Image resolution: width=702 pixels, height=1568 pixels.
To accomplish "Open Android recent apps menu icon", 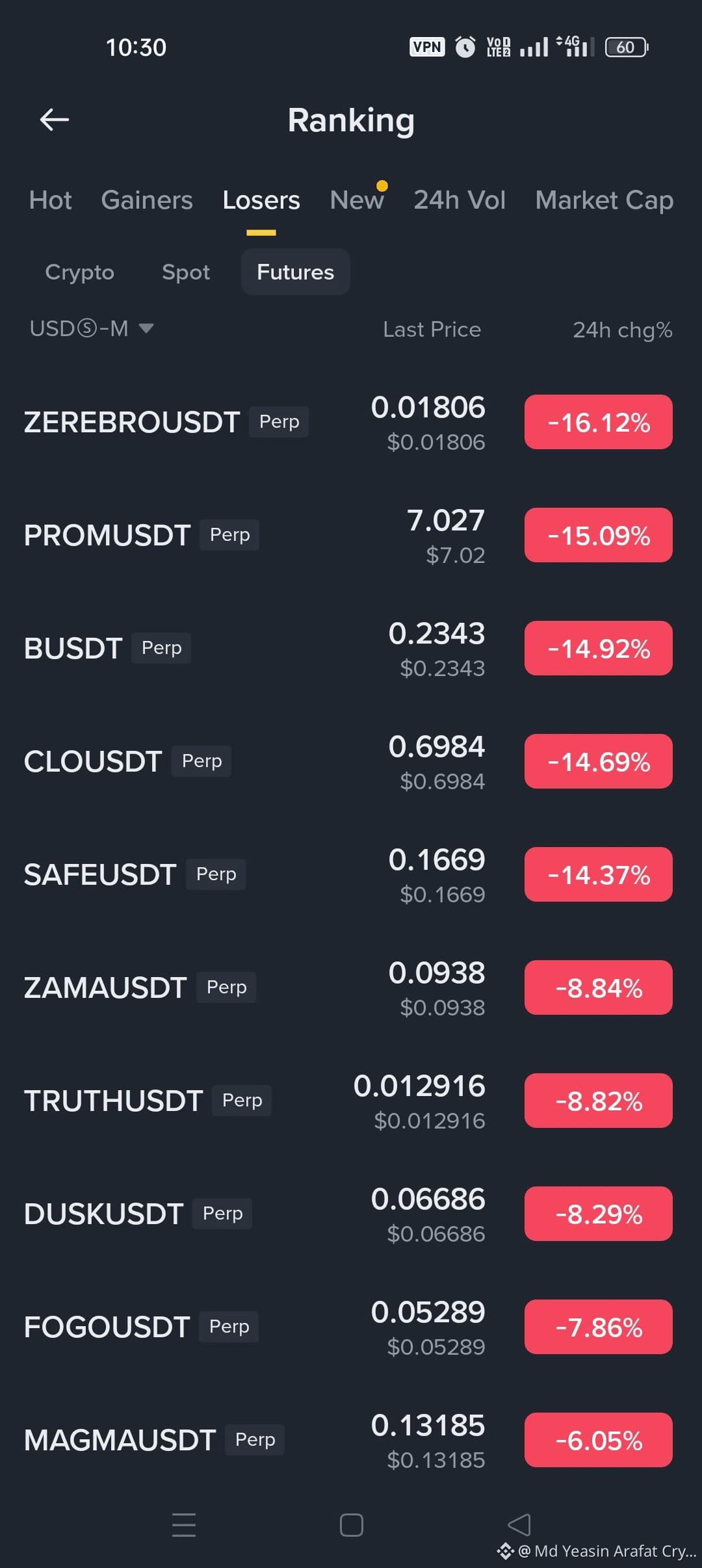I will point(184,1524).
